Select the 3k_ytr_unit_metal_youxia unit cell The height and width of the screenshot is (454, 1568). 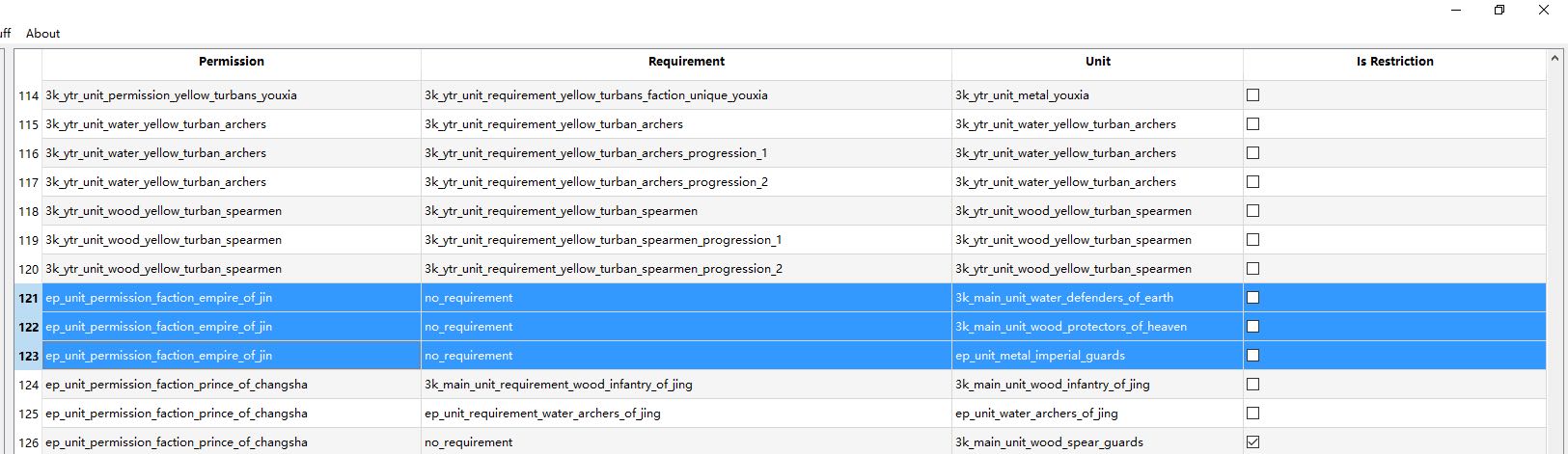pos(1097,95)
